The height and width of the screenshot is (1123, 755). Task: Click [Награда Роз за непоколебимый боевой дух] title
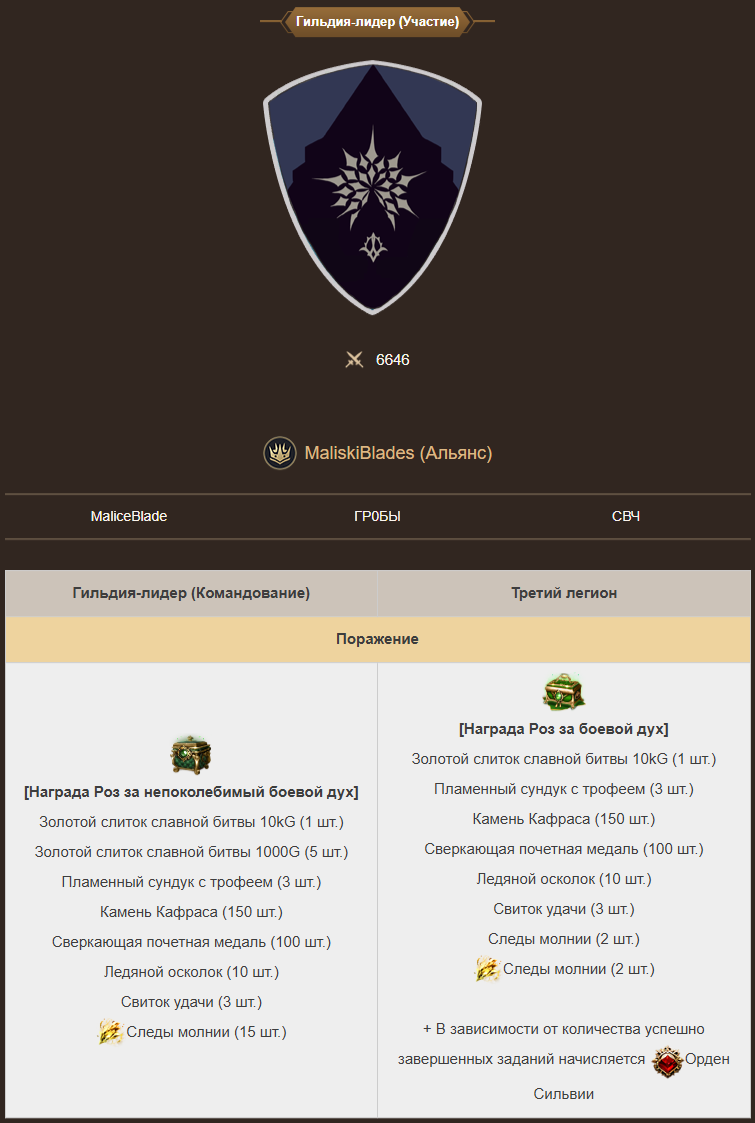coord(191,792)
